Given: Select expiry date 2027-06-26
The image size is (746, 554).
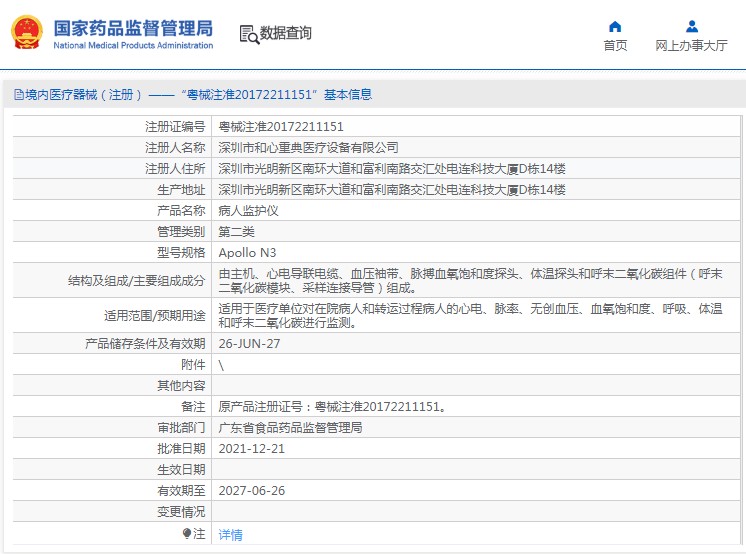Looking at the screenshot, I should 252,490.
